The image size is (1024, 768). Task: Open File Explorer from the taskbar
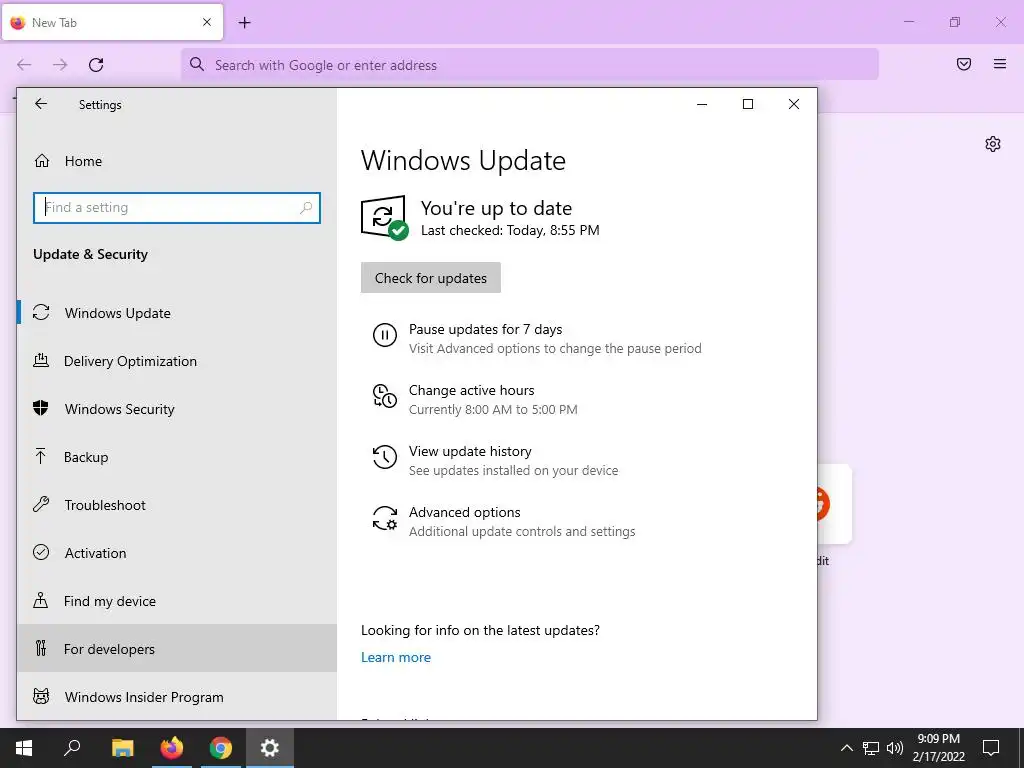122,748
